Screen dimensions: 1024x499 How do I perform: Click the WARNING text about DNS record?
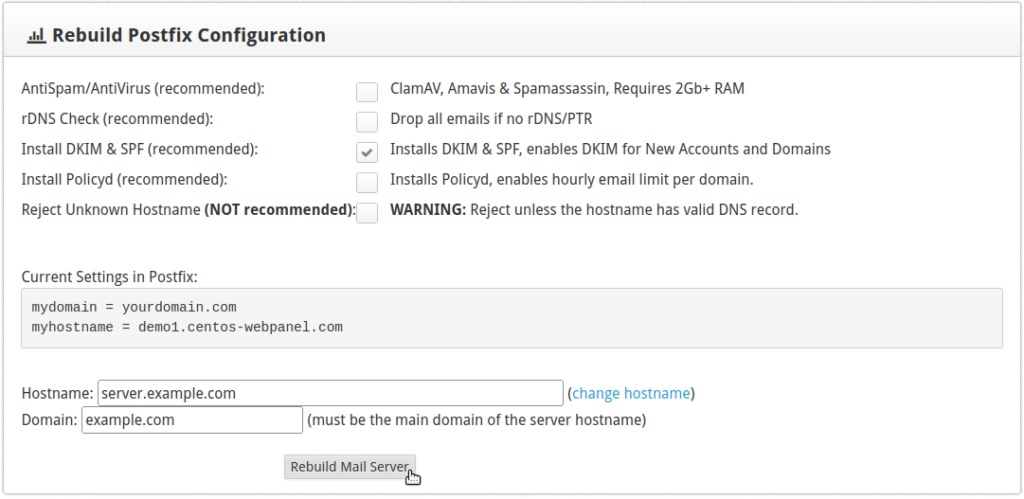[593, 210]
